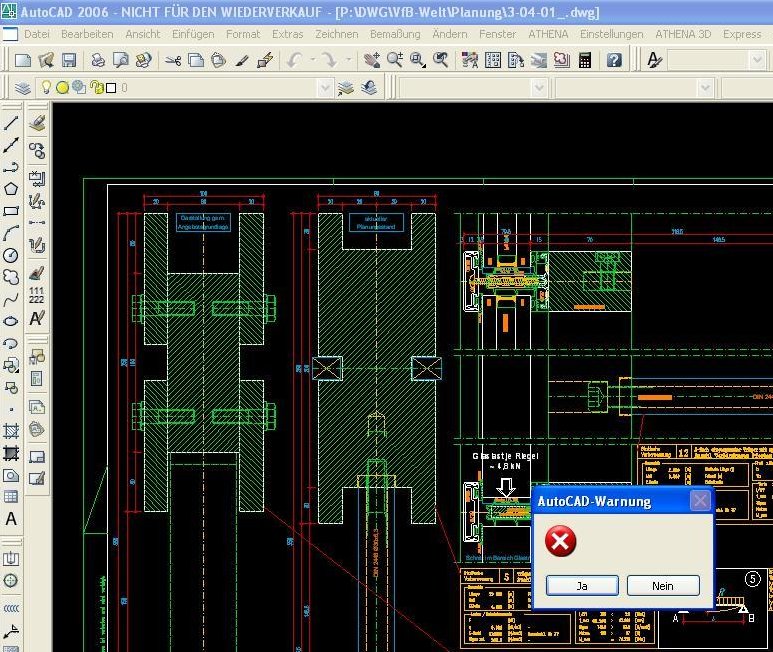
Task: Open the text style dropdown
Action: [x=757, y=61]
